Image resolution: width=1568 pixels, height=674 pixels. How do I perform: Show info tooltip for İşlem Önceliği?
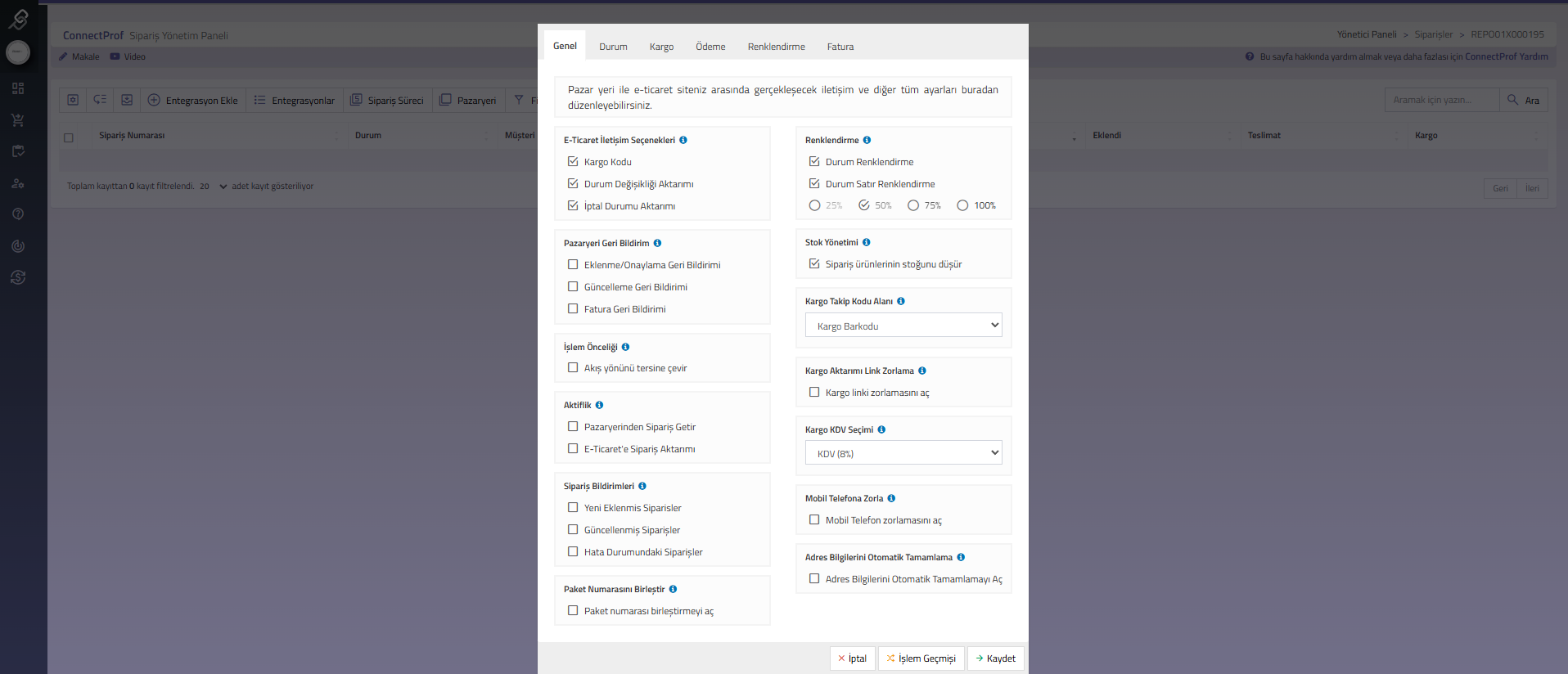coord(625,347)
